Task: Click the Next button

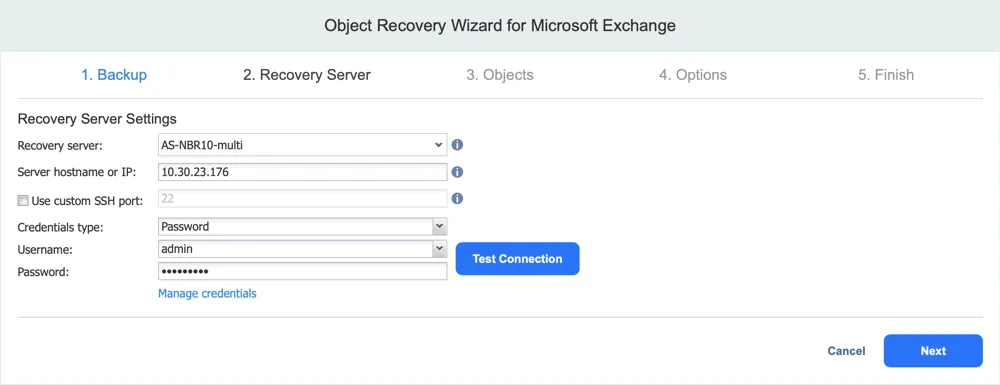Action: tap(933, 351)
